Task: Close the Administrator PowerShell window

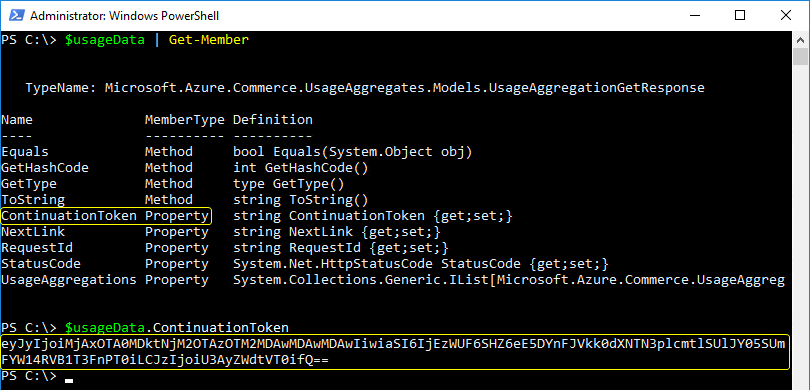Action: (786, 15)
